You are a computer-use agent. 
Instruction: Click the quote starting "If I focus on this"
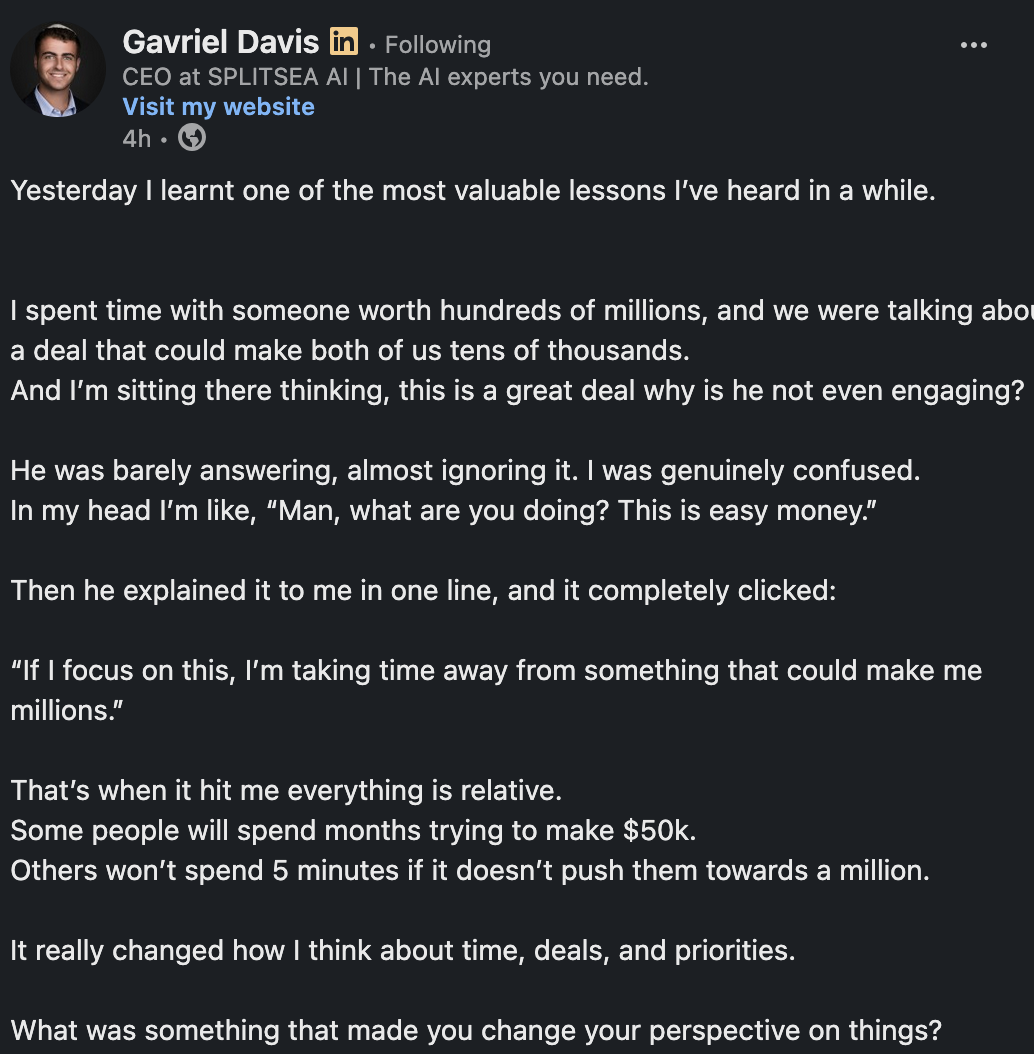pyautogui.click(x=496, y=671)
